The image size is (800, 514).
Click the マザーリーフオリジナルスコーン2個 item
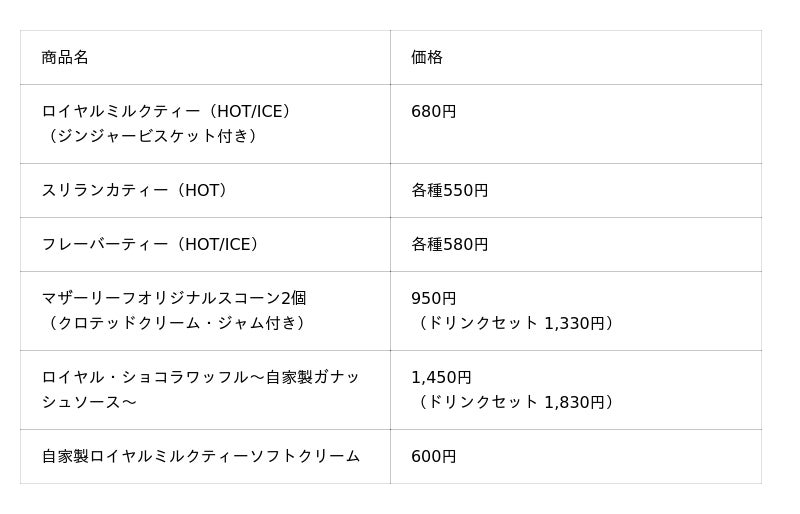174,298
